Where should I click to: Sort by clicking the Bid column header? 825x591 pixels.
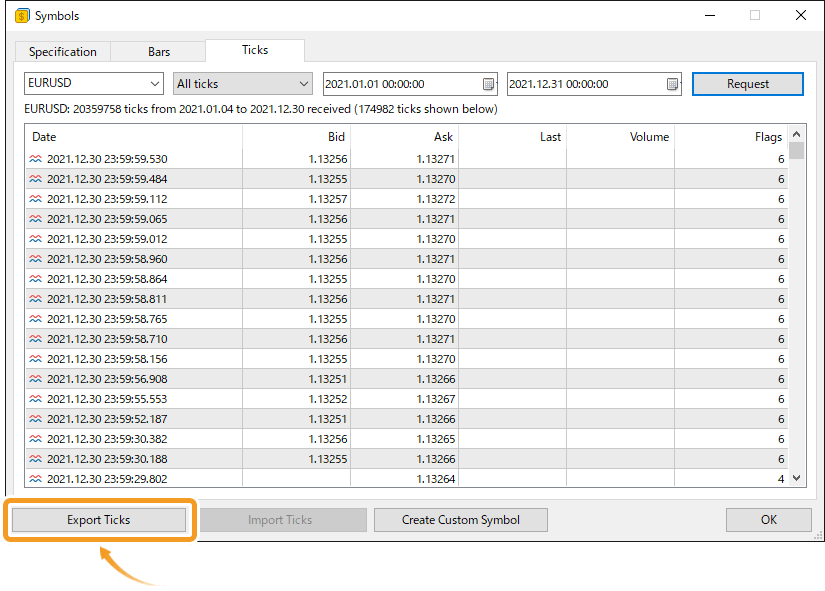(335, 136)
